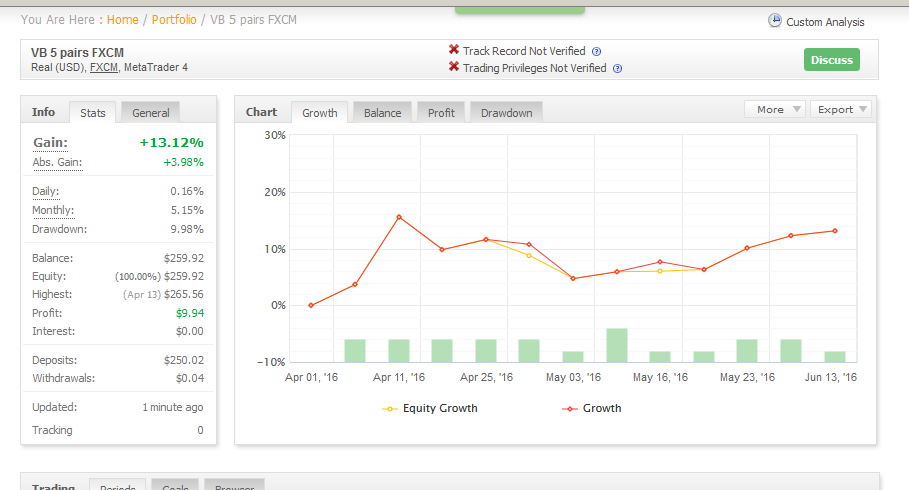909x490 pixels.
Task: Click the Daily label
Action: (45, 191)
